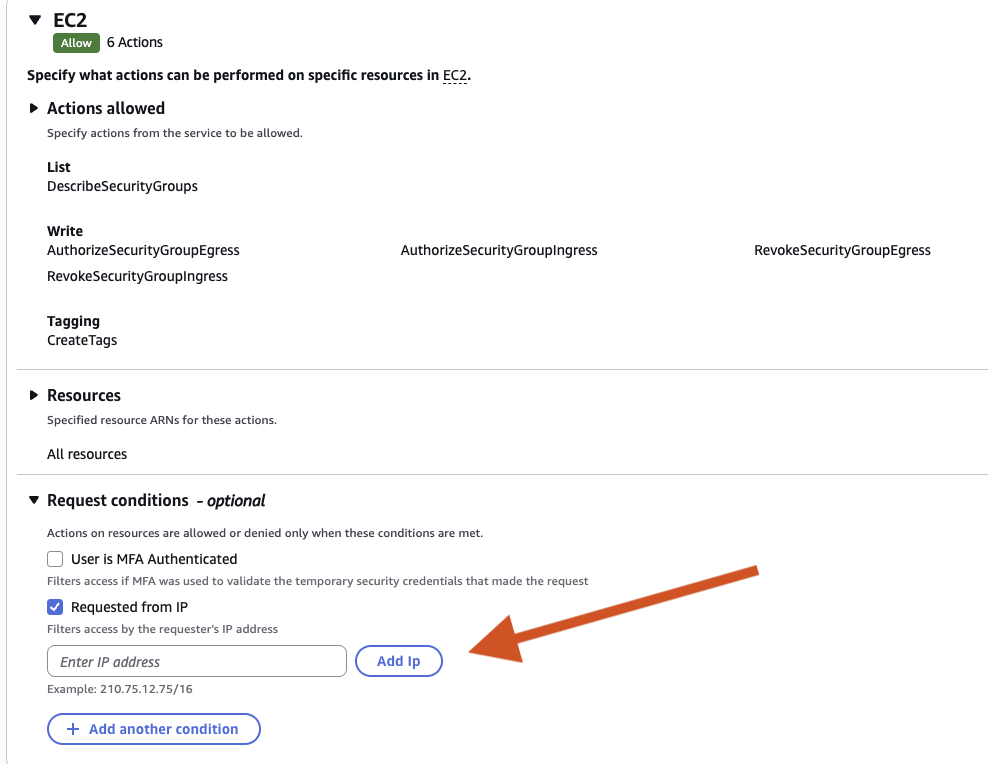Expand the Resources section arrow
Image resolution: width=988 pixels, height=764 pixels.
[34, 396]
